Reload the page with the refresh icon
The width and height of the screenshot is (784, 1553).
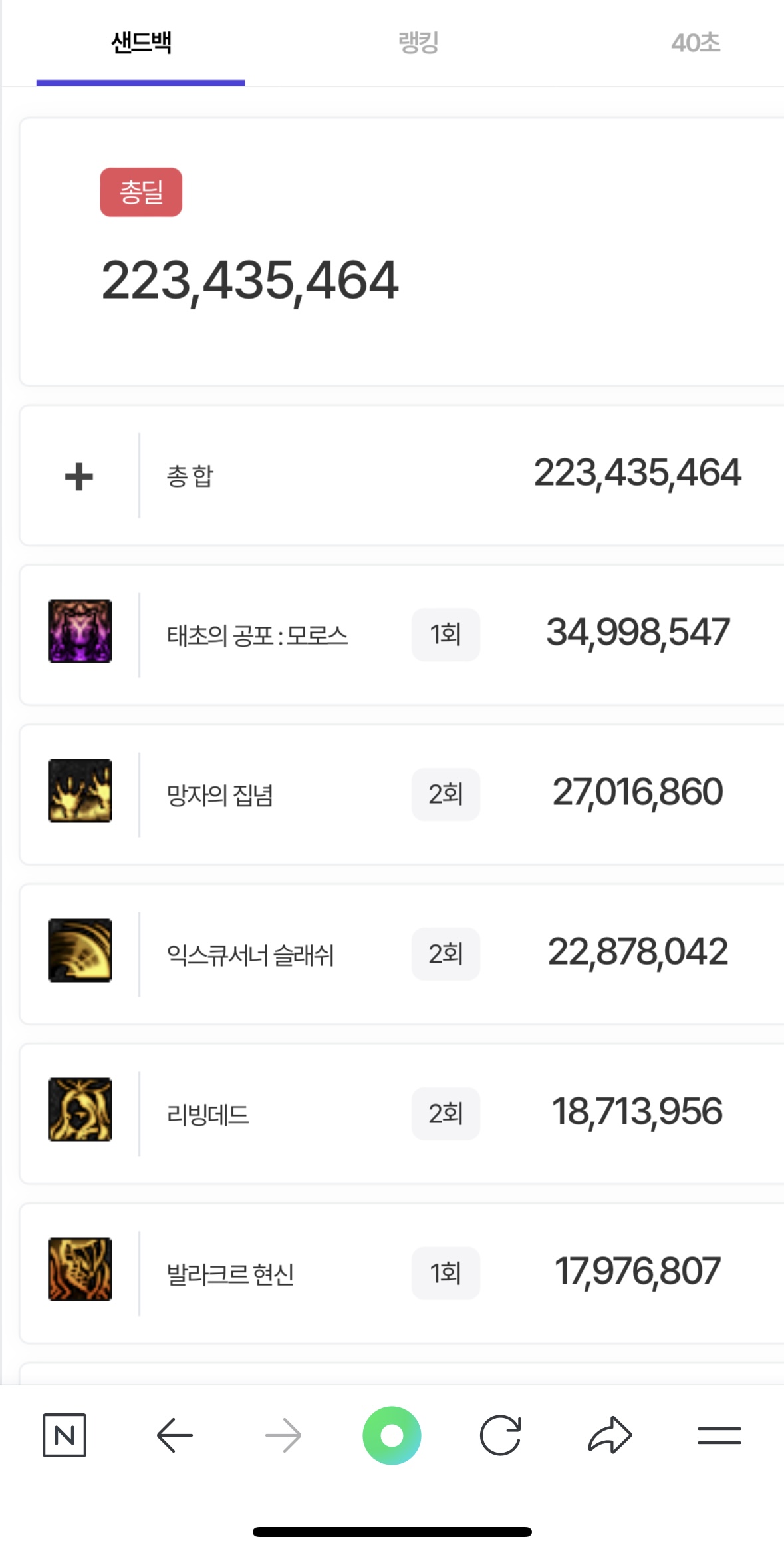500,1435
